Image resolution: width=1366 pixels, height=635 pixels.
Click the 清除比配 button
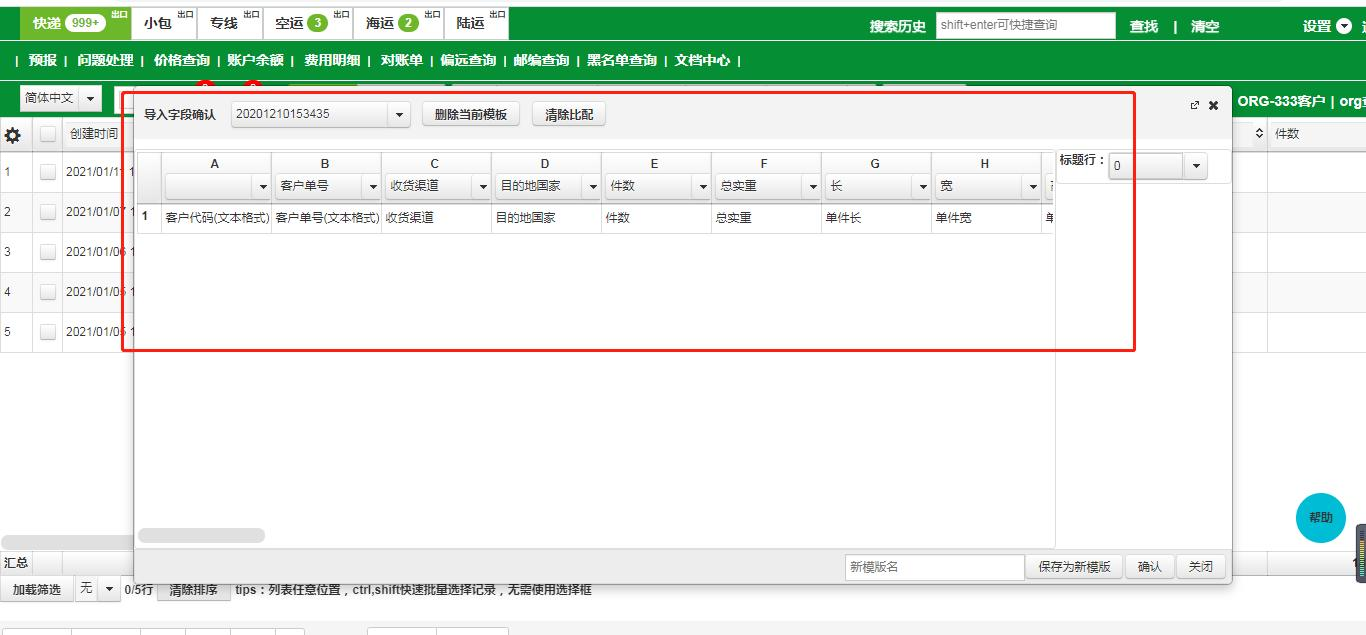click(x=569, y=115)
